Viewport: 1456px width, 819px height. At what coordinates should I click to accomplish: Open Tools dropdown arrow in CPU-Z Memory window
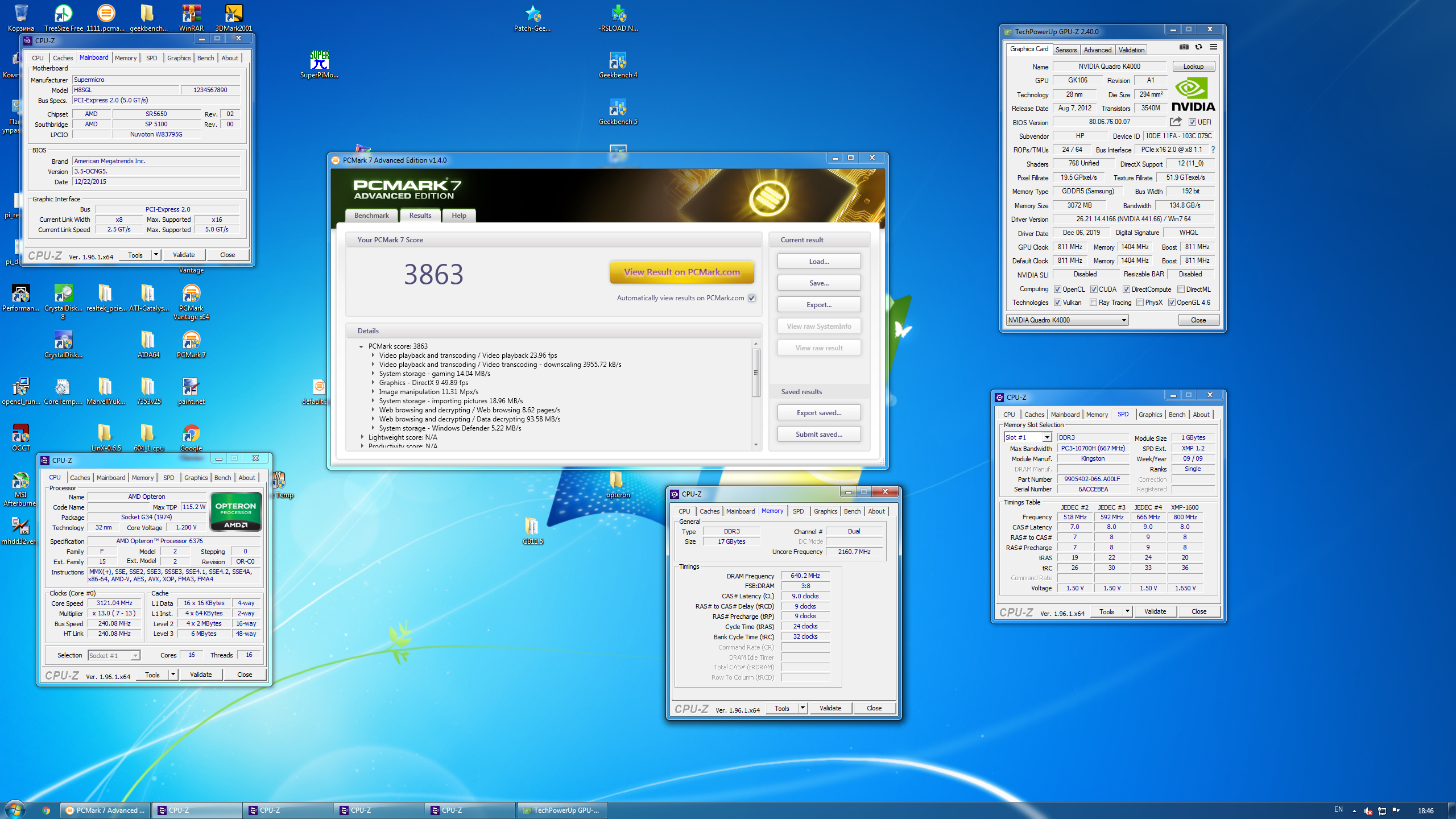click(x=803, y=708)
